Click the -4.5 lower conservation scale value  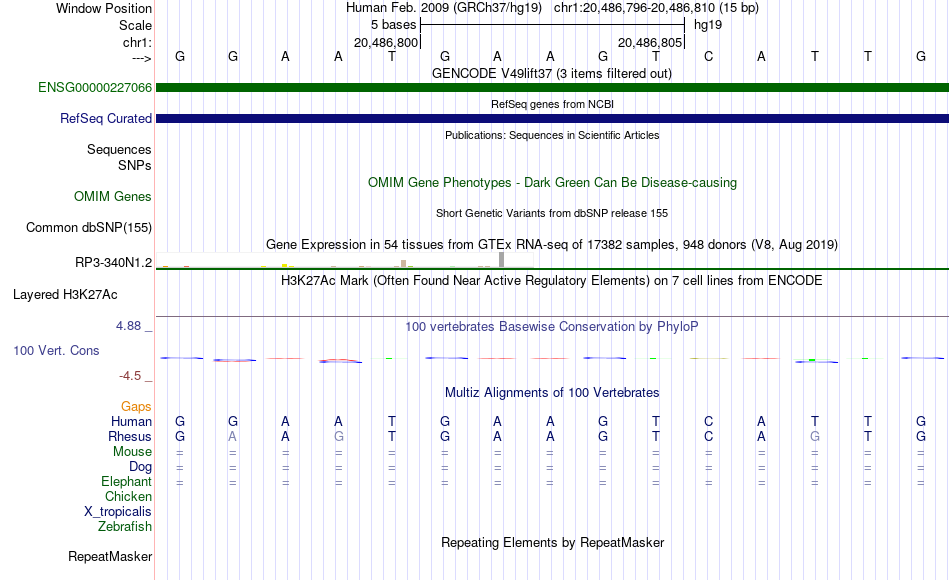click(130, 376)
